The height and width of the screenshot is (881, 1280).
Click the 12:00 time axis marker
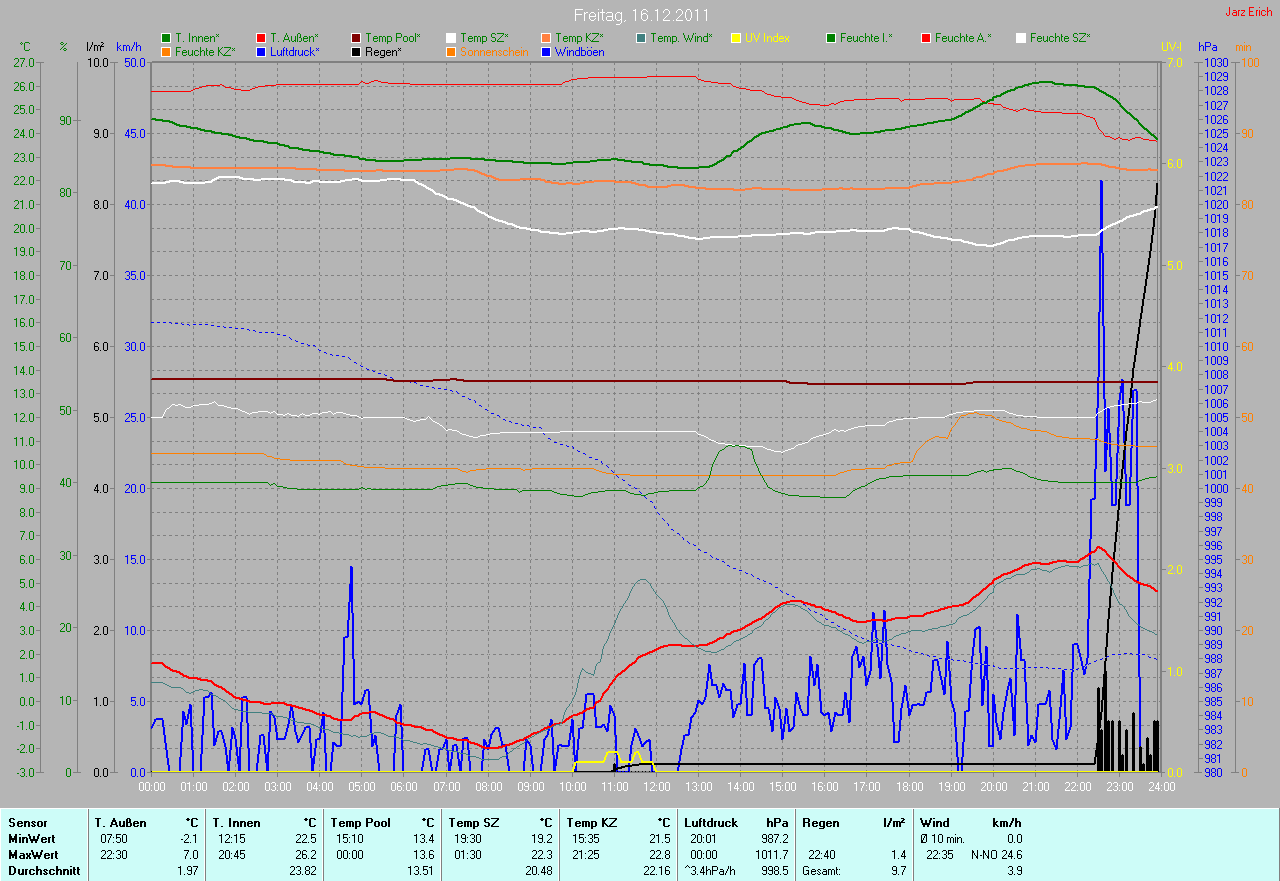(x=656, y=787)
